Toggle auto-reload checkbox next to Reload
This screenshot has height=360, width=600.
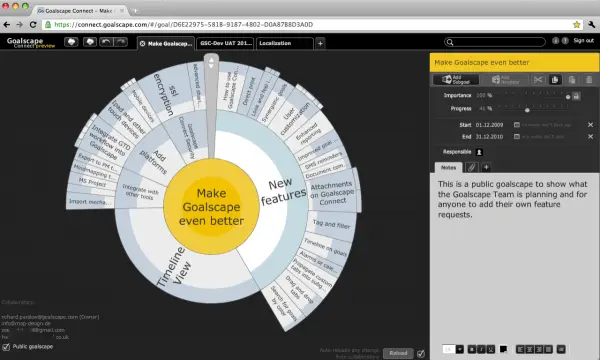(x=421, y=353)
